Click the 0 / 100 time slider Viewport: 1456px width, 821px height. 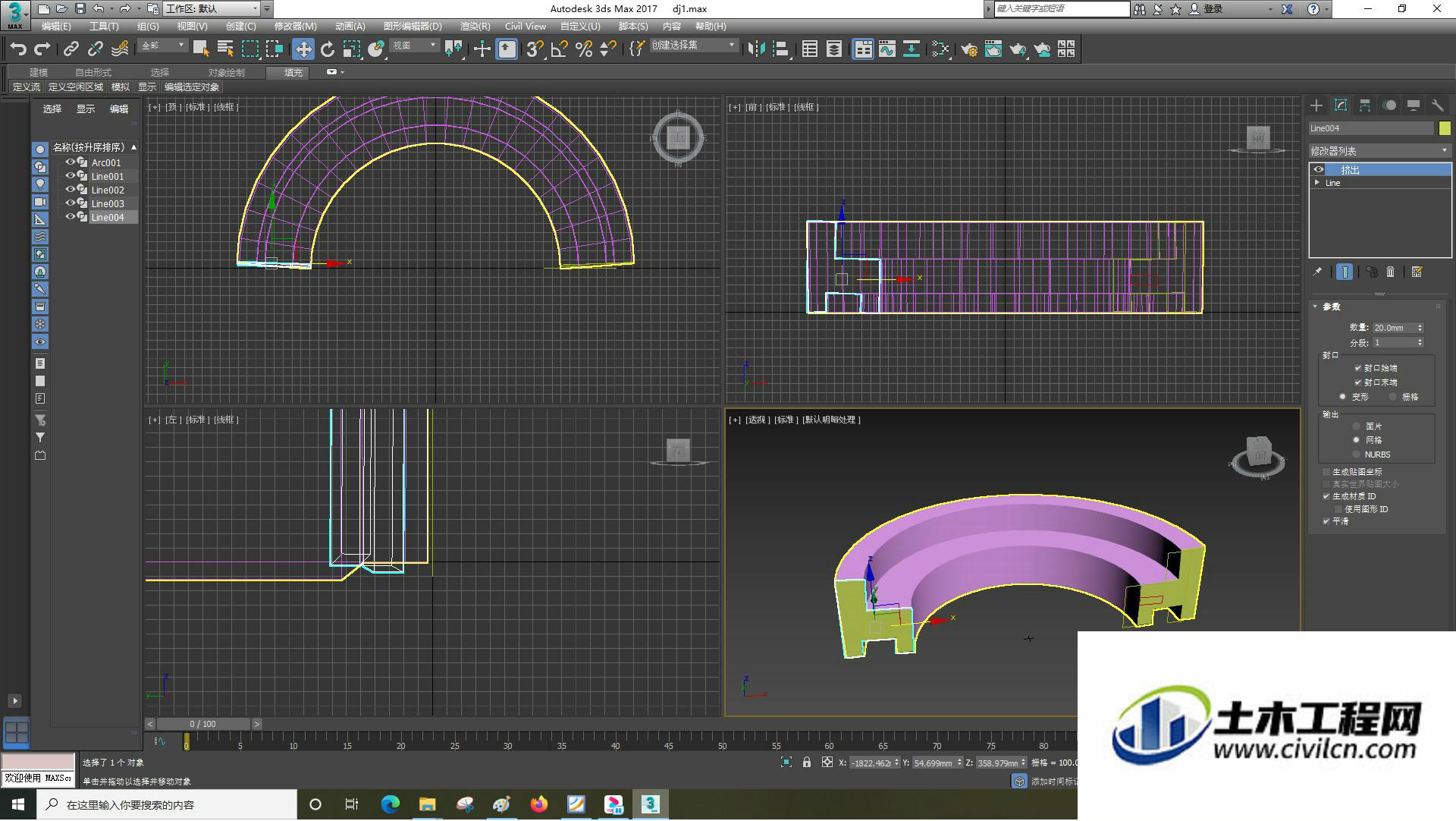pos(202,724)
